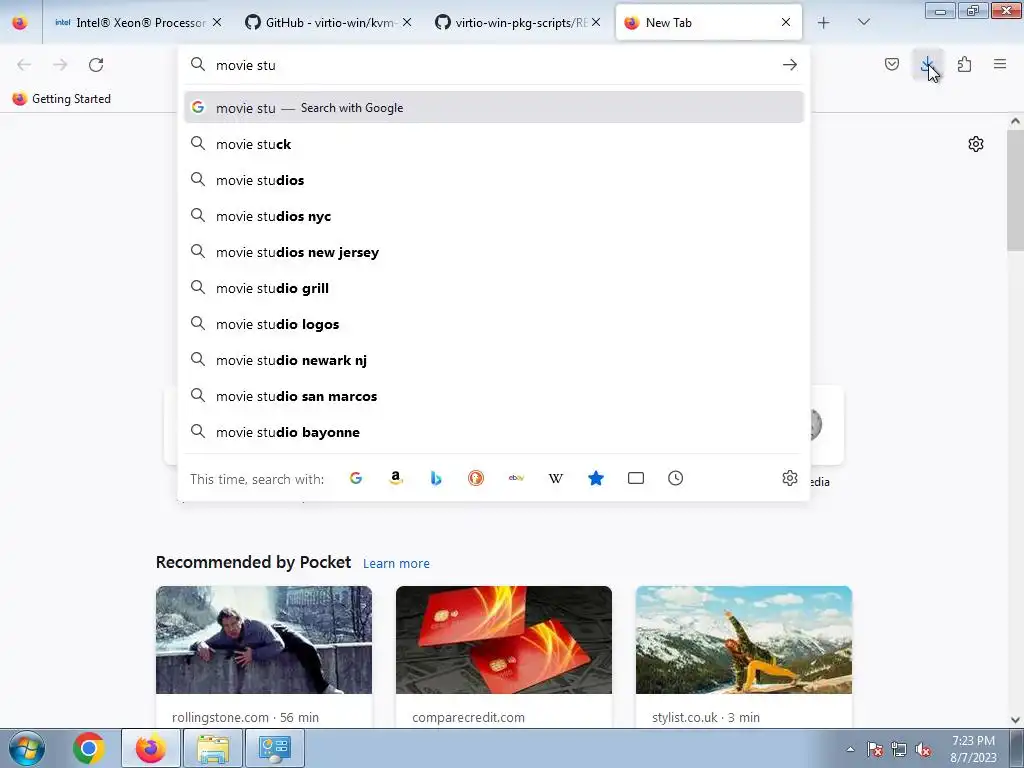The width and height of the screenshot is (1024, 768).
Task: Click the muted volume tray icon
Action: [x=923, y=750]
